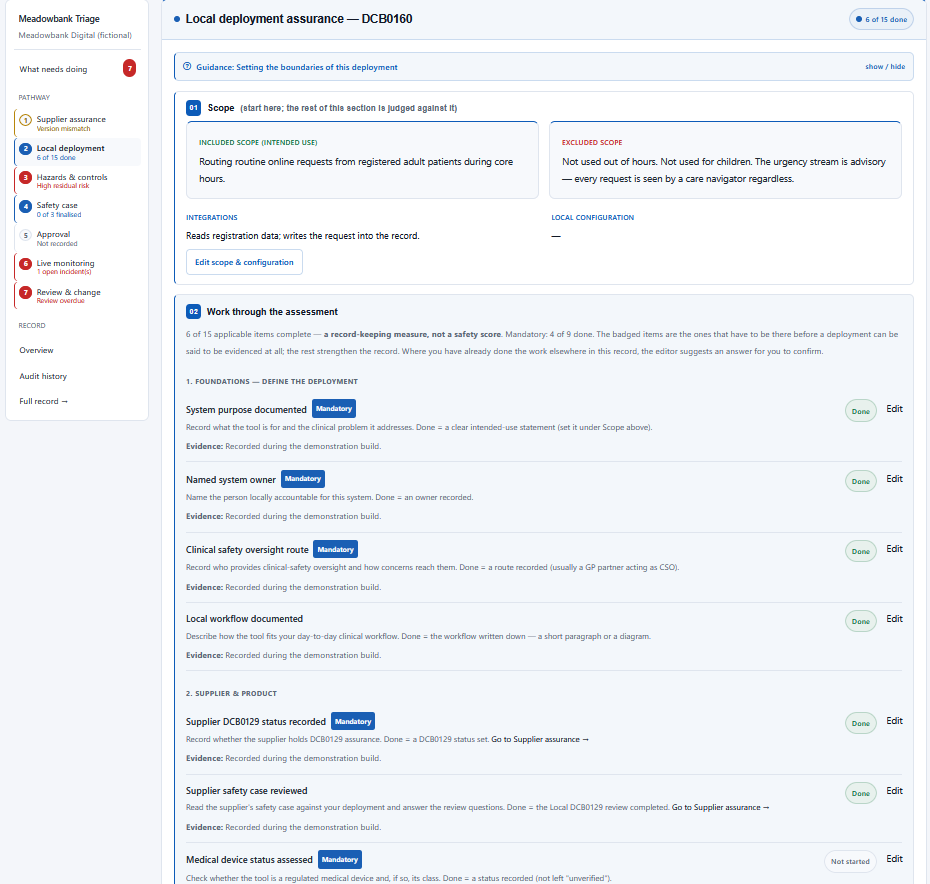
Task: Go to Supplier assurance in pathway
Action: (x=78, y=123)
